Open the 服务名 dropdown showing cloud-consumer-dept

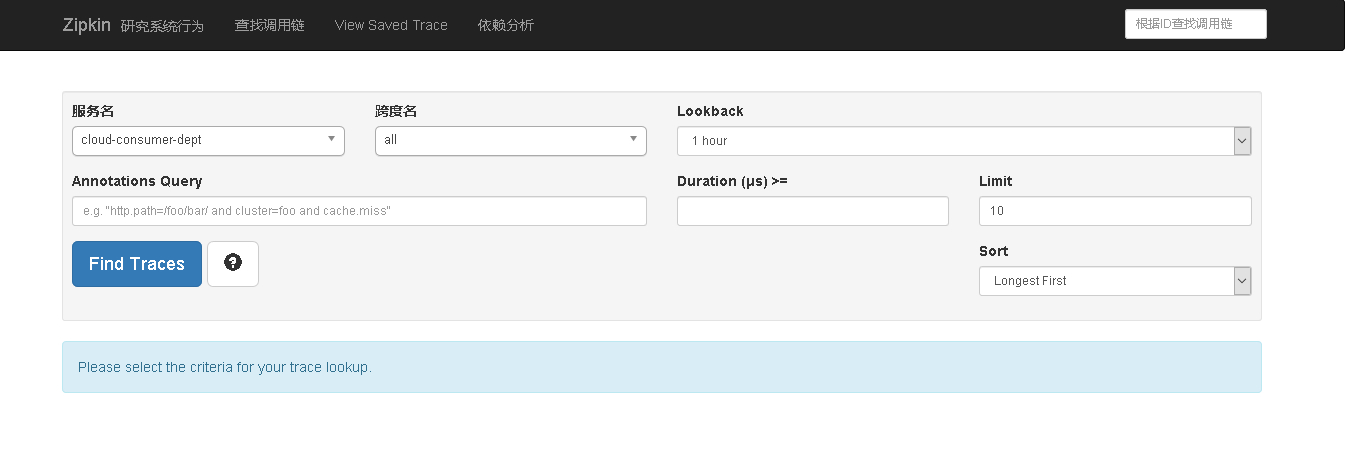tap(208, 140)
